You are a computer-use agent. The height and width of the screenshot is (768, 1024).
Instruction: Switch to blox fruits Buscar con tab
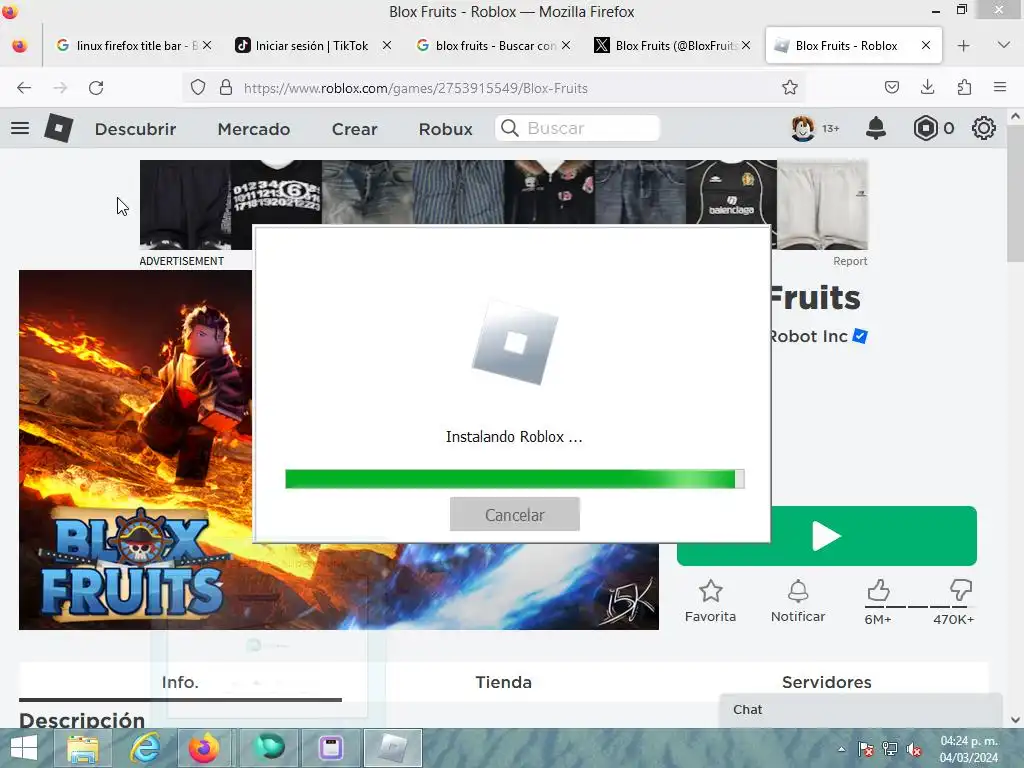tap(492, 46)
